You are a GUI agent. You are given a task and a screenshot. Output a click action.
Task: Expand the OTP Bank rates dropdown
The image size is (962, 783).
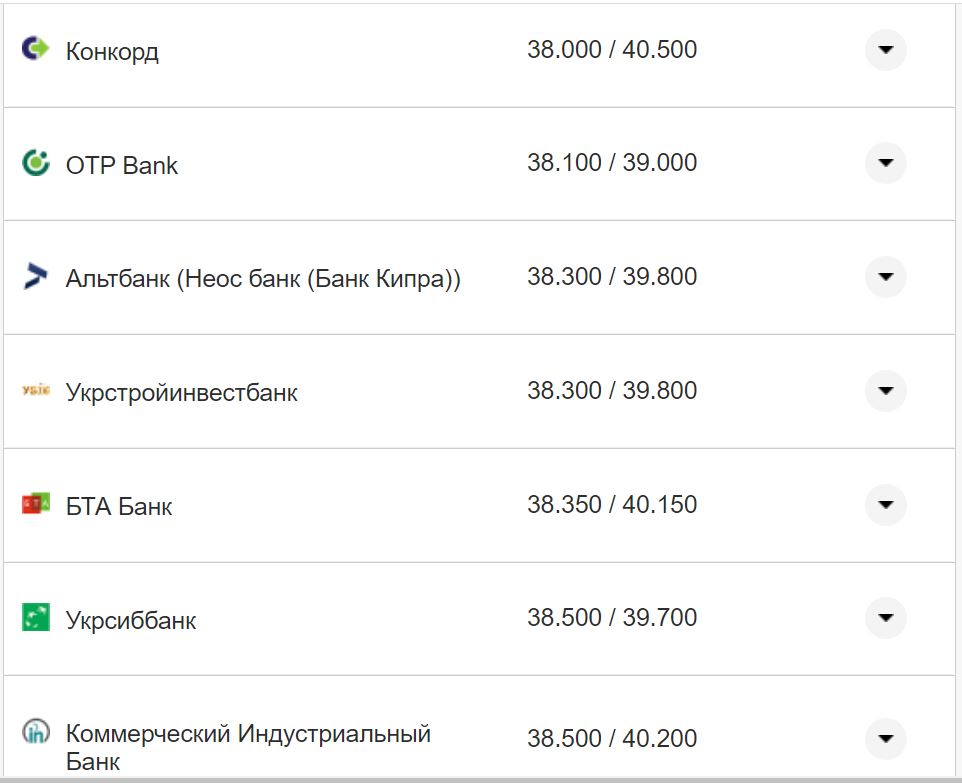[x=885, y=162]
